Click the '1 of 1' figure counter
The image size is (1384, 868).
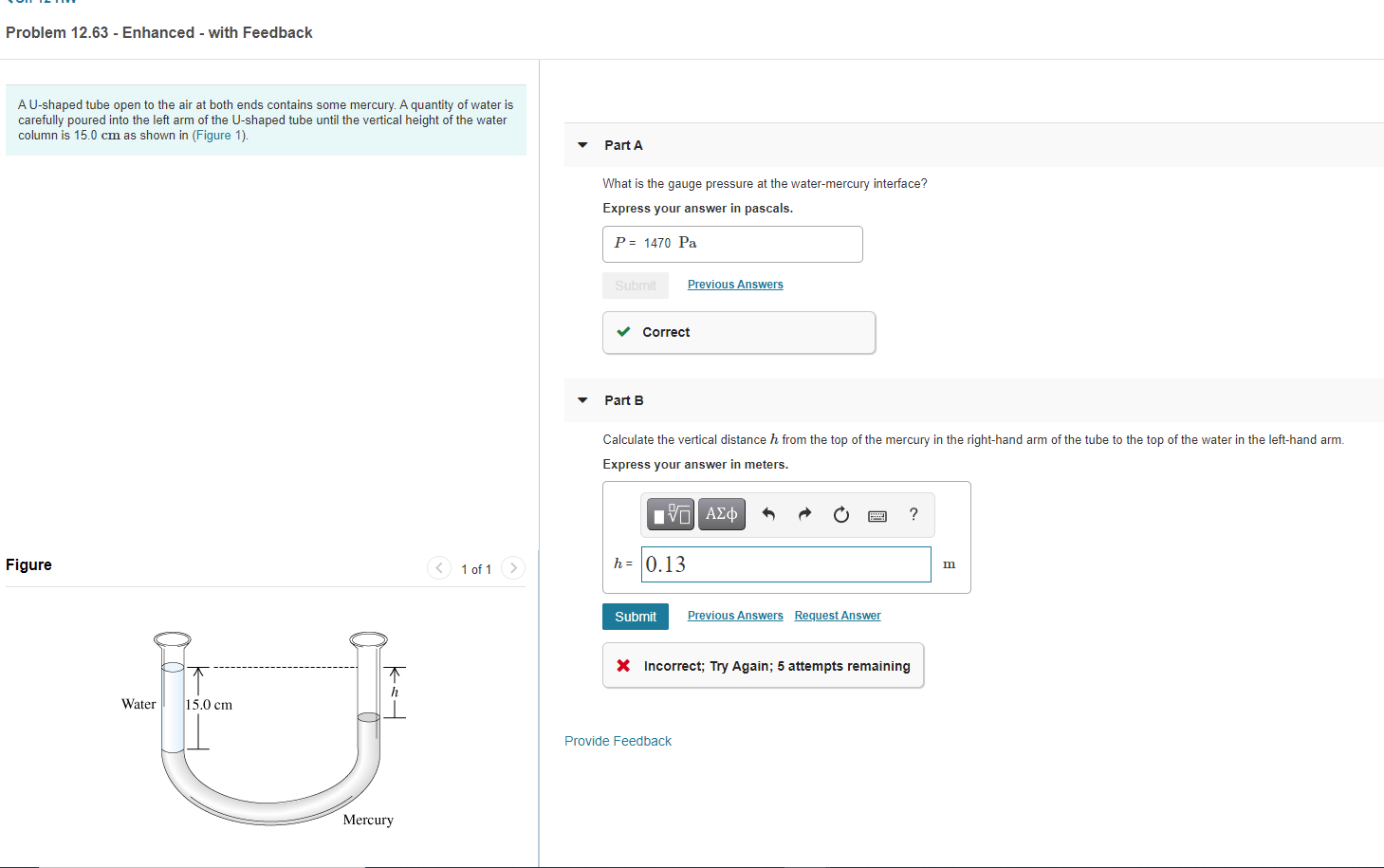tap(476, 569)
